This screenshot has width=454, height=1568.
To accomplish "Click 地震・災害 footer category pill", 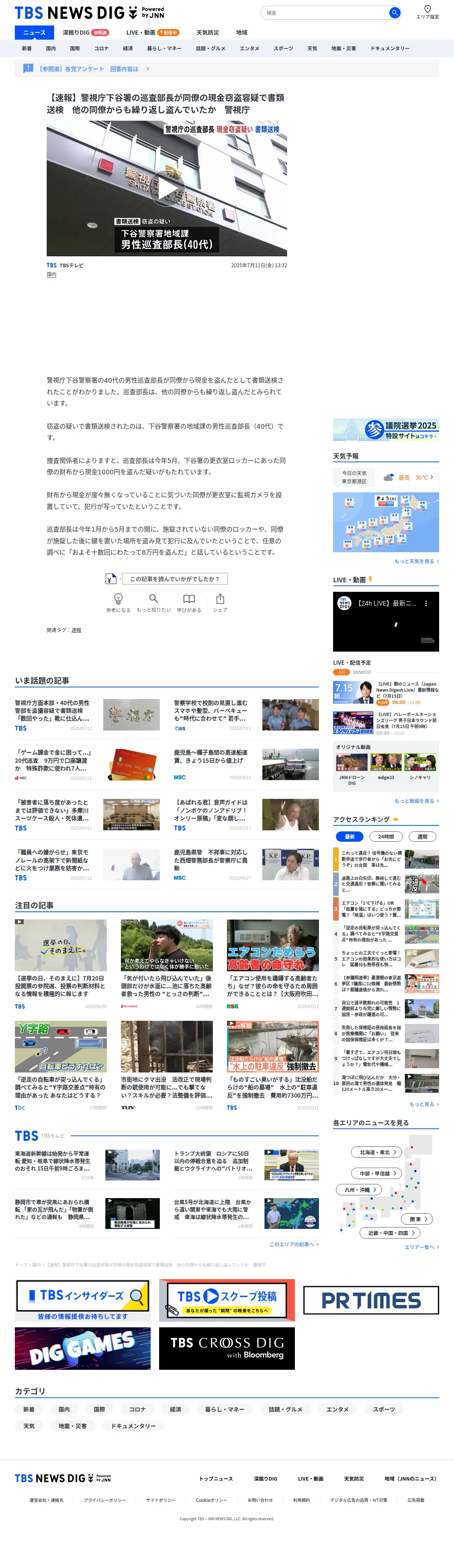I will tap(72, 1426).
